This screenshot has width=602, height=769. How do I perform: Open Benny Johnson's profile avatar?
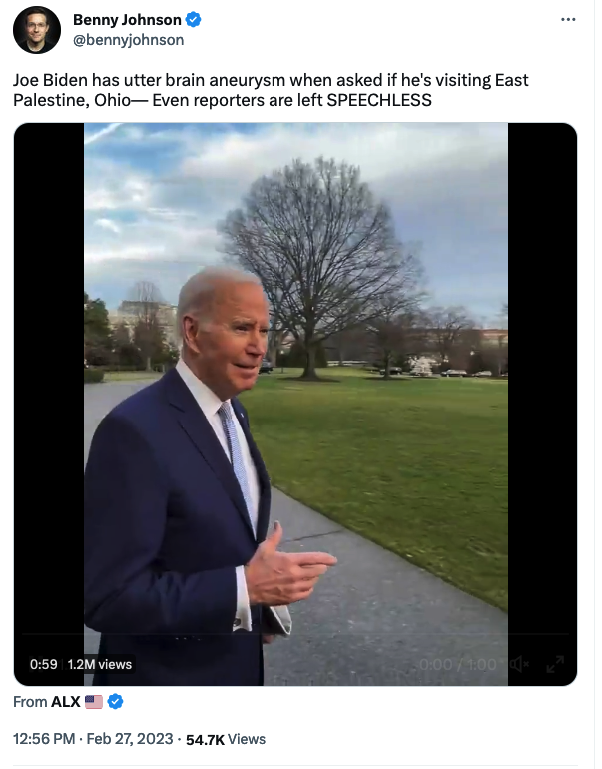point(37,30)
